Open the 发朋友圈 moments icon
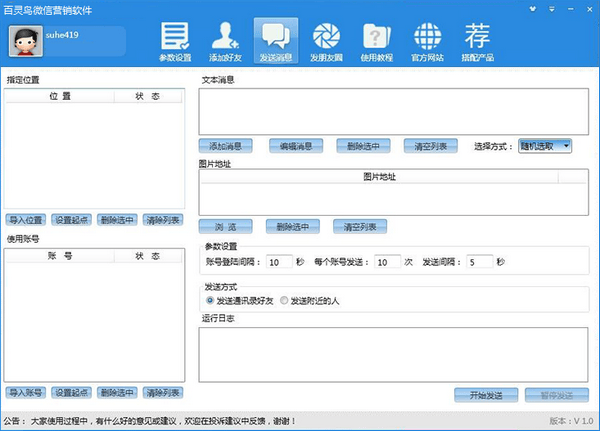 326,40
